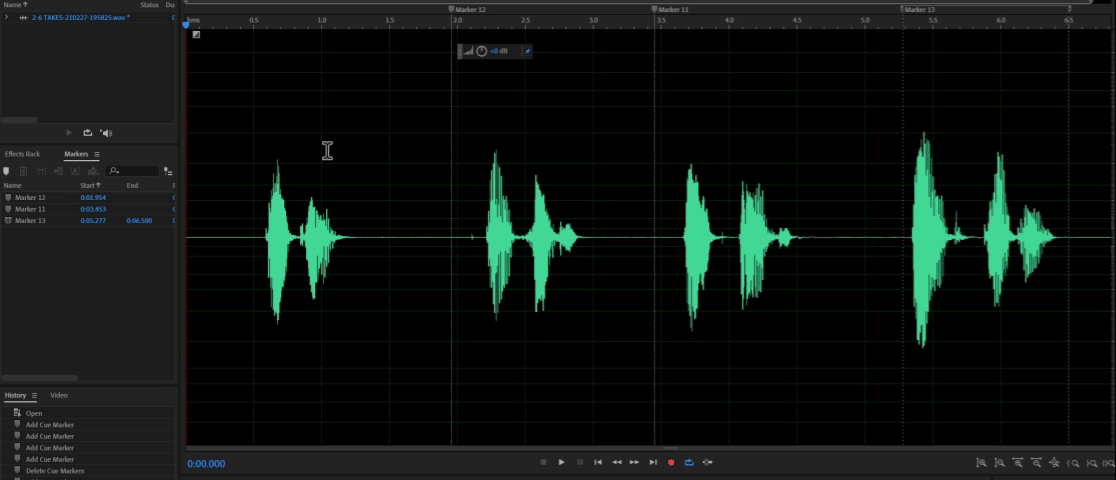This screenshot has width=1116, height=480.
Task: Click the Files panel preview Play icon
Action: click(69, 132)
